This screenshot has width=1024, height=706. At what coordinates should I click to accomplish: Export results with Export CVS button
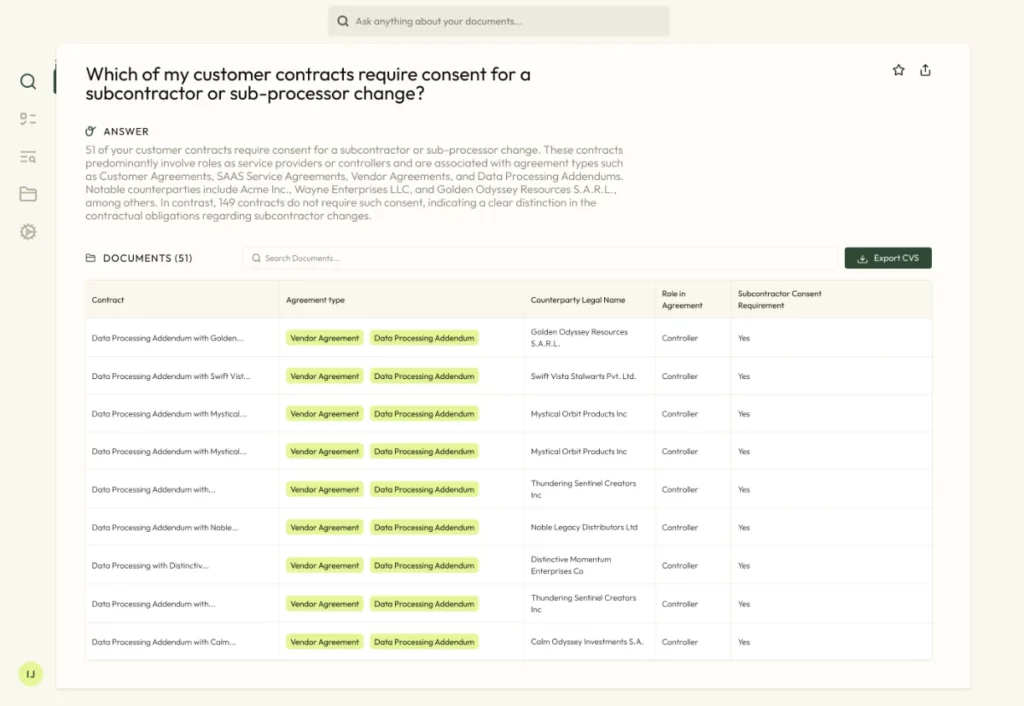888,258
